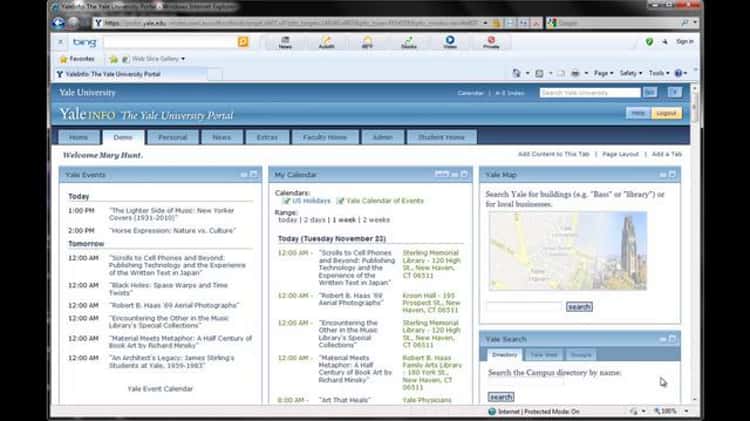The height and width of the screenshot is (421, 750).
Task: Open the Bing toolbar Video icon
Action: pos(450,42)
